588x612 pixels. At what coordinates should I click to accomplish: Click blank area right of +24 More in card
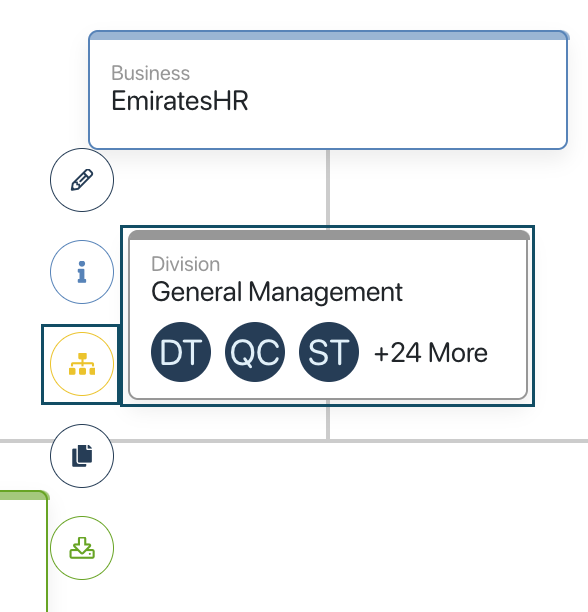click(507, 353)
